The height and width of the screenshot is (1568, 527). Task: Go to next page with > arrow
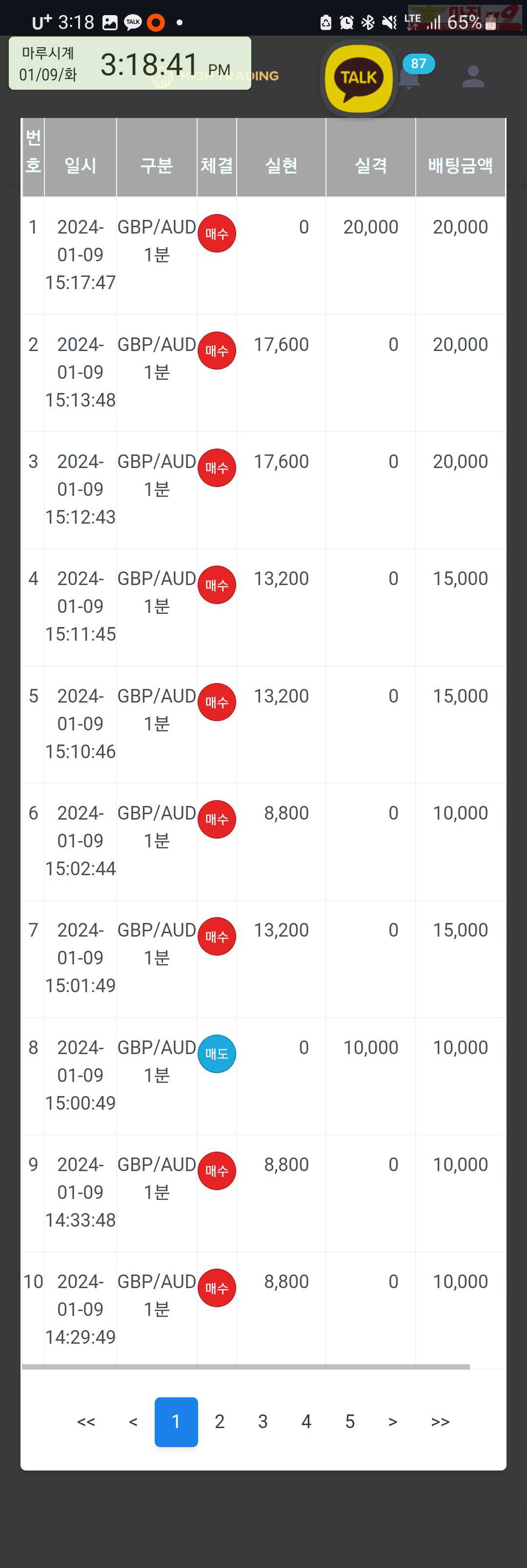coord(393,1422)
